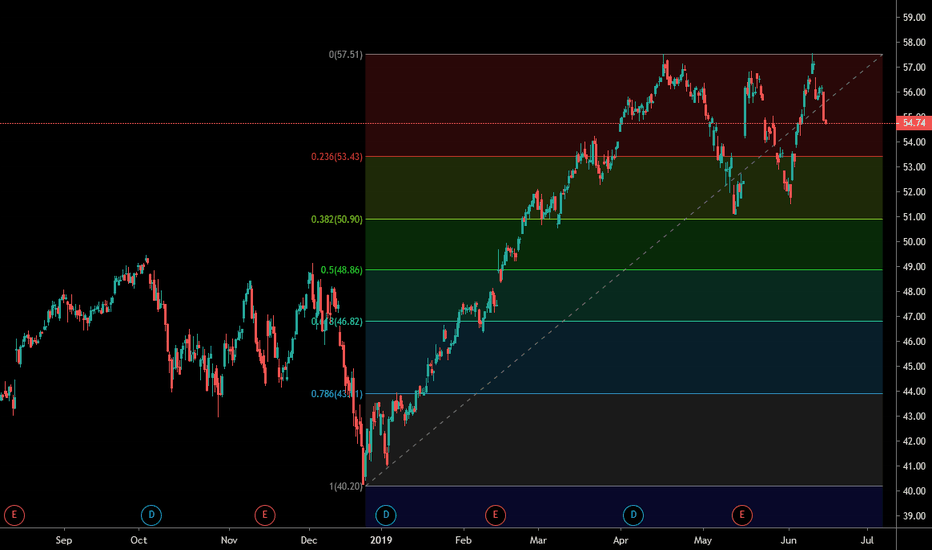Click the 42.00 price axis label
Image resolution: width=932 pixels, height=550 pixels.
click(x=914, y=442)
